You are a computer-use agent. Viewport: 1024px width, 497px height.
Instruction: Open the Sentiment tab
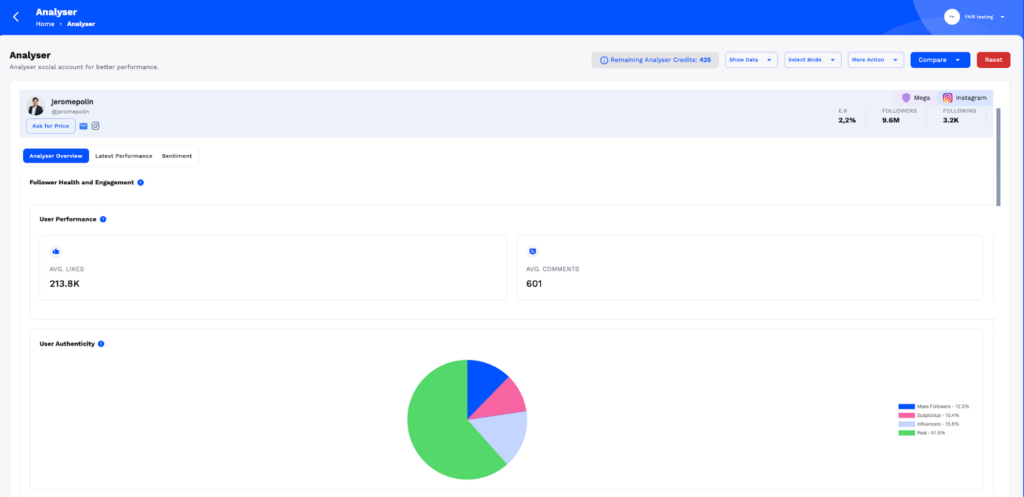(177, 156)
